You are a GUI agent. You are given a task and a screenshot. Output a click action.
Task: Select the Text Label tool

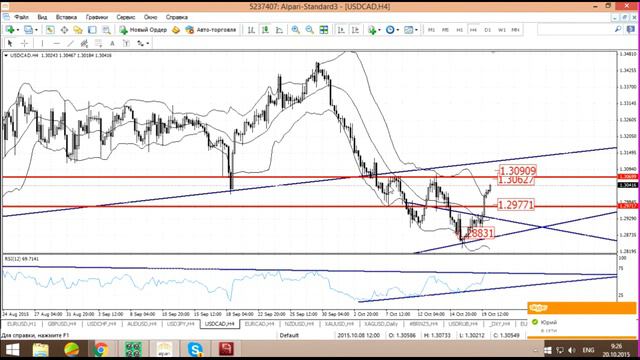click(126, 43)
